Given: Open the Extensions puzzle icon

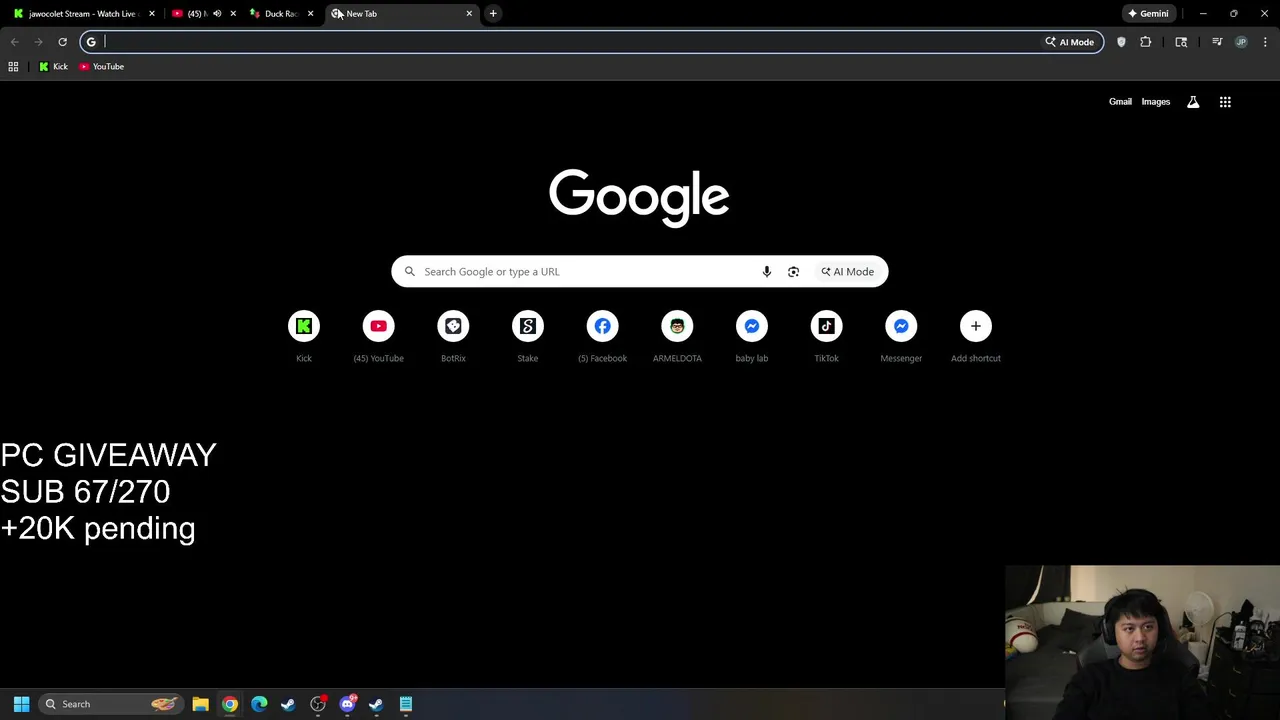Looking at the screenshot, I should [1146, 42].
